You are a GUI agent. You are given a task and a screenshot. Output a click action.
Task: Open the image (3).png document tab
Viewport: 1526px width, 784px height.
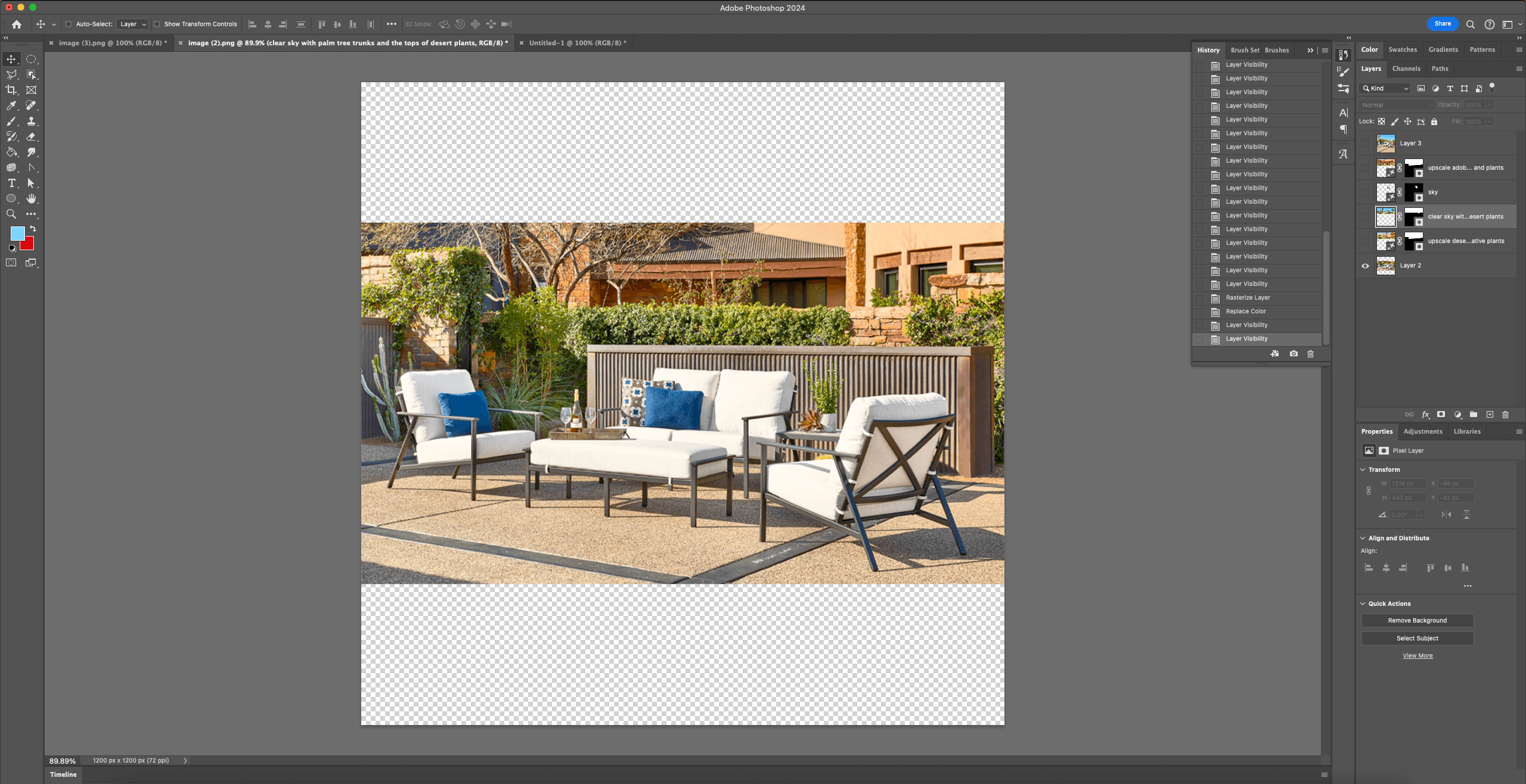tap(110, 43)
